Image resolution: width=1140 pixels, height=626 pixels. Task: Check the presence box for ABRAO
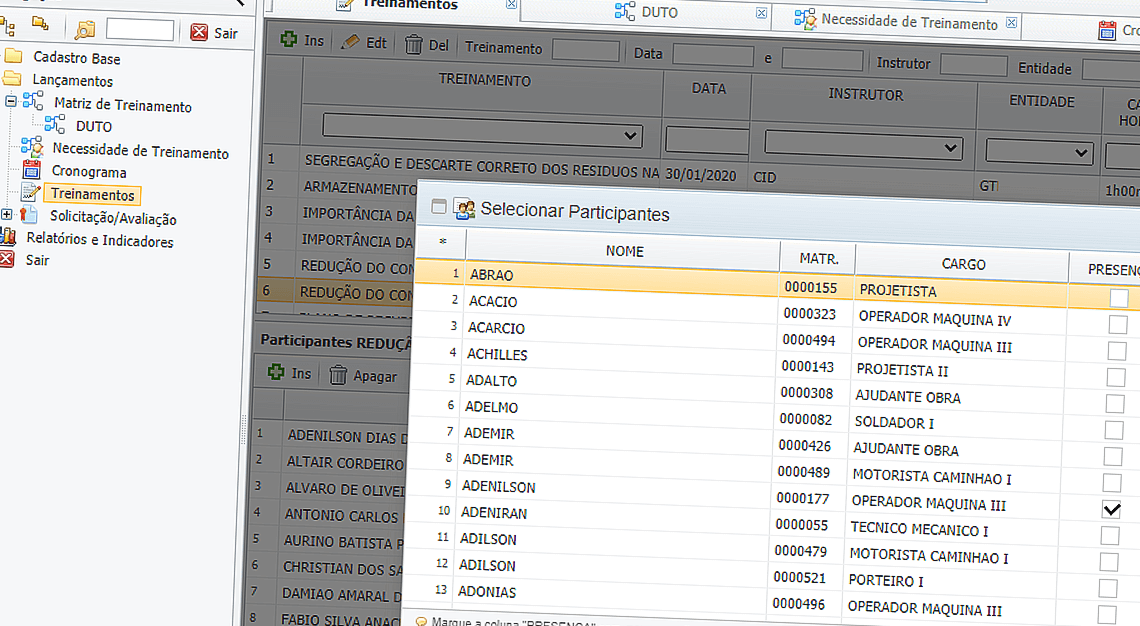tap(1118, 298)
